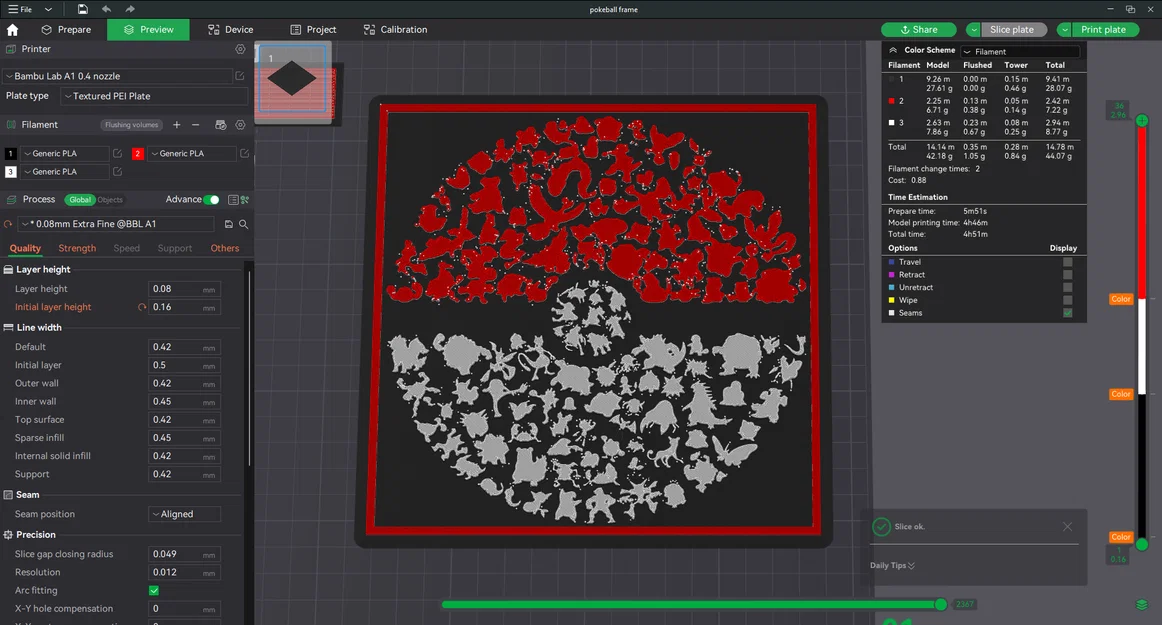Click the Slice plate button
Screen dimensions: 1162x625
point(1013,29)
